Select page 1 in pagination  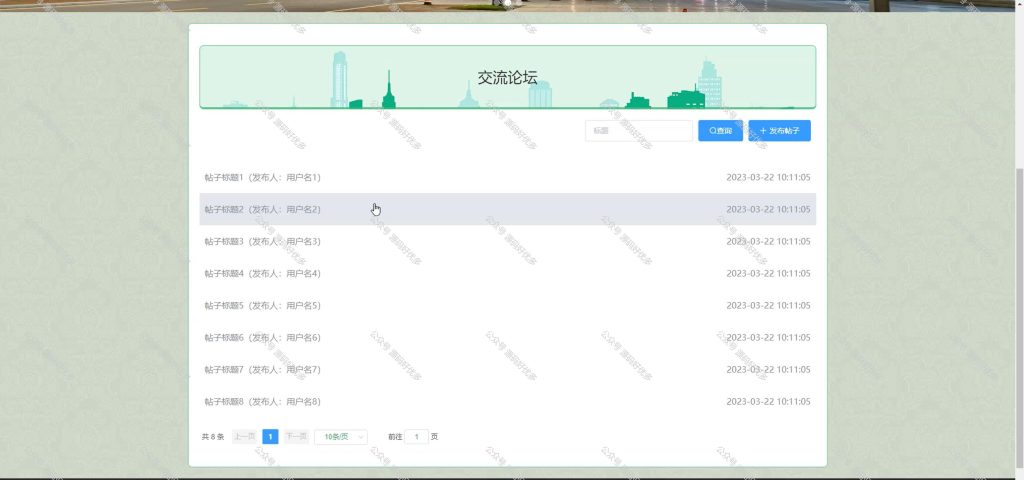click(x=270, y=437)
